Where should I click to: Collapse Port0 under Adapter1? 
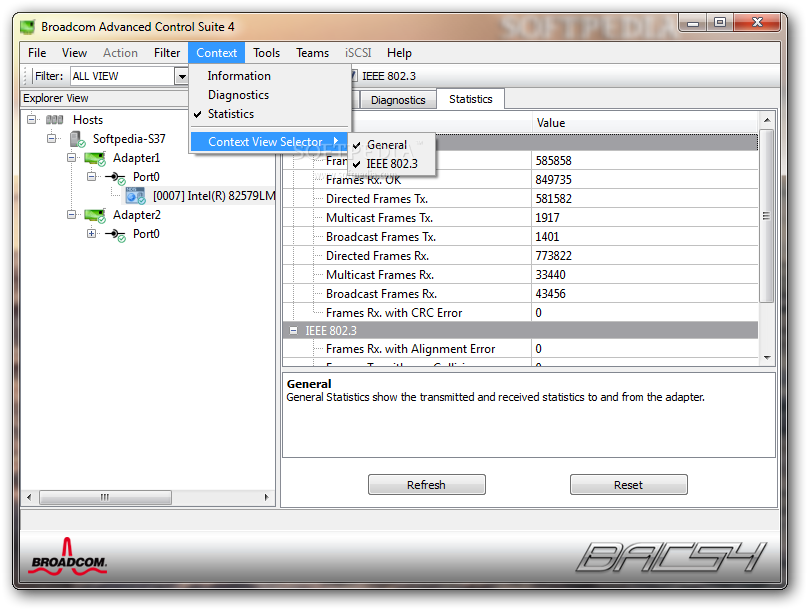coord(92,177)
